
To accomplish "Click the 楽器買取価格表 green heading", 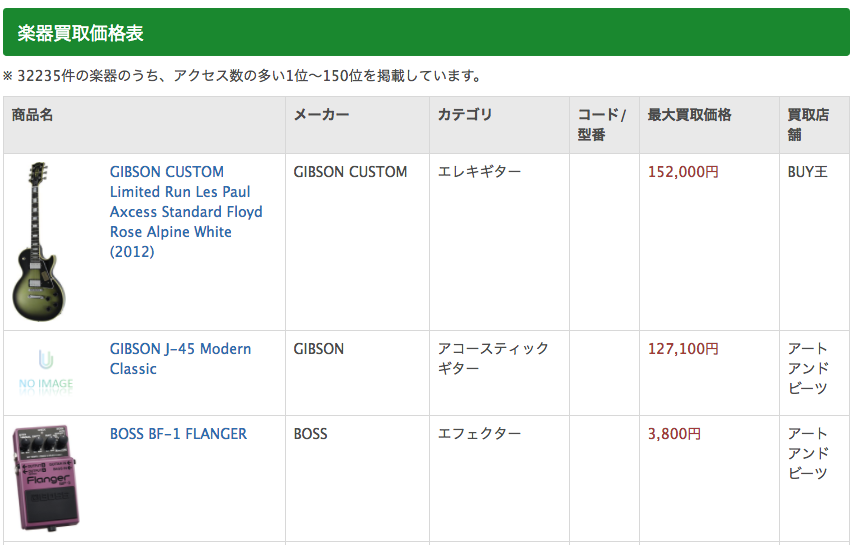I will [81, 33].
